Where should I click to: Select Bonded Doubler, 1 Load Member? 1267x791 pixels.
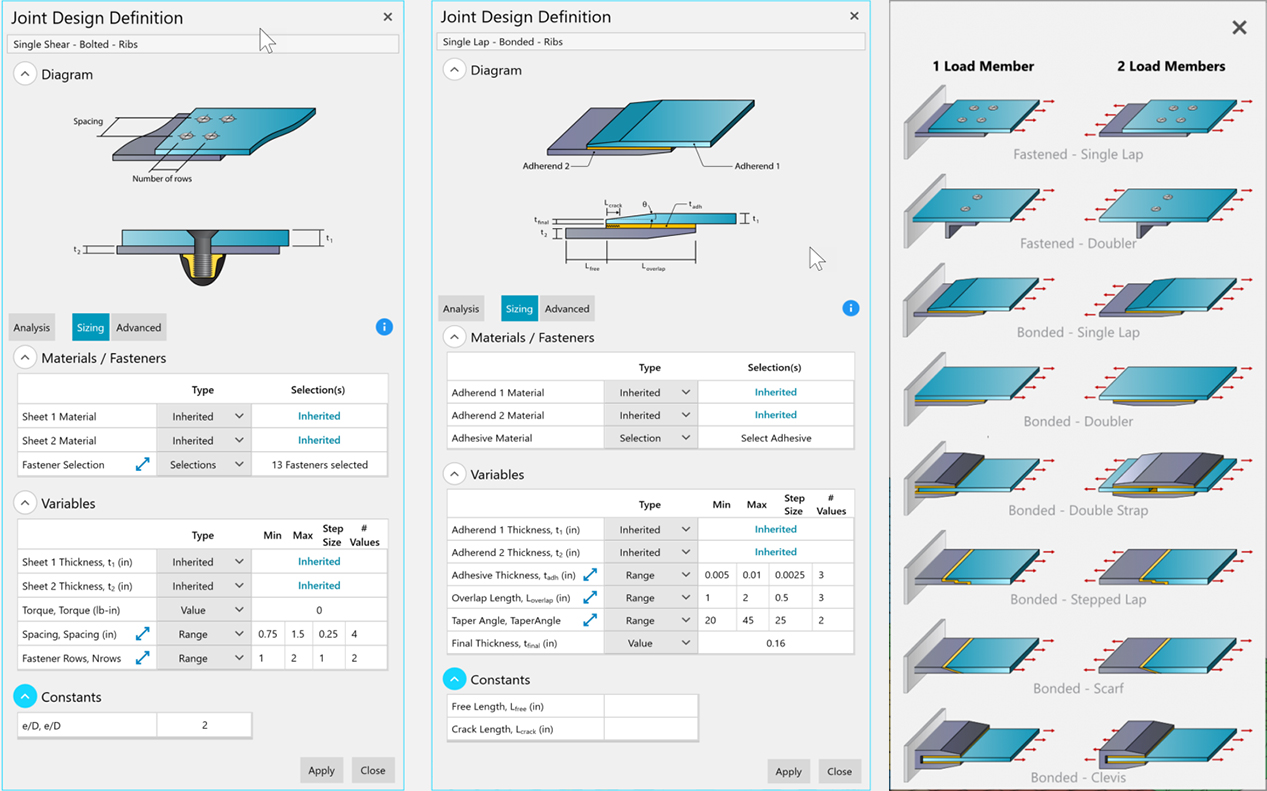click(x=980, y=388)
